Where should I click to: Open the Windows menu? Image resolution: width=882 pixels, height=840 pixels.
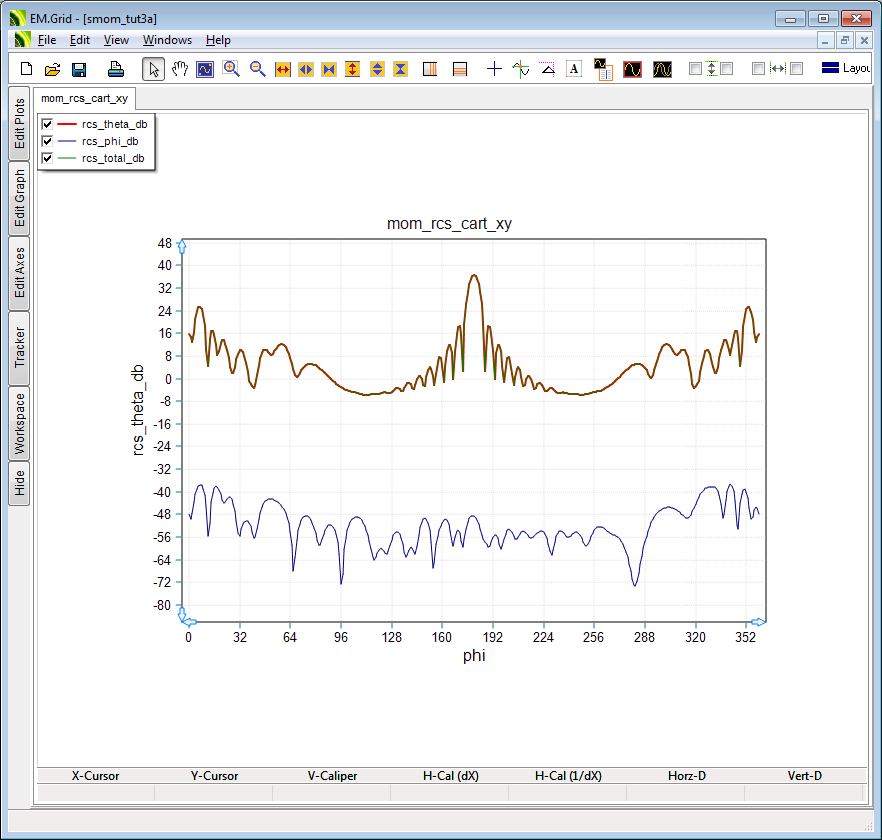click(167, 40)
